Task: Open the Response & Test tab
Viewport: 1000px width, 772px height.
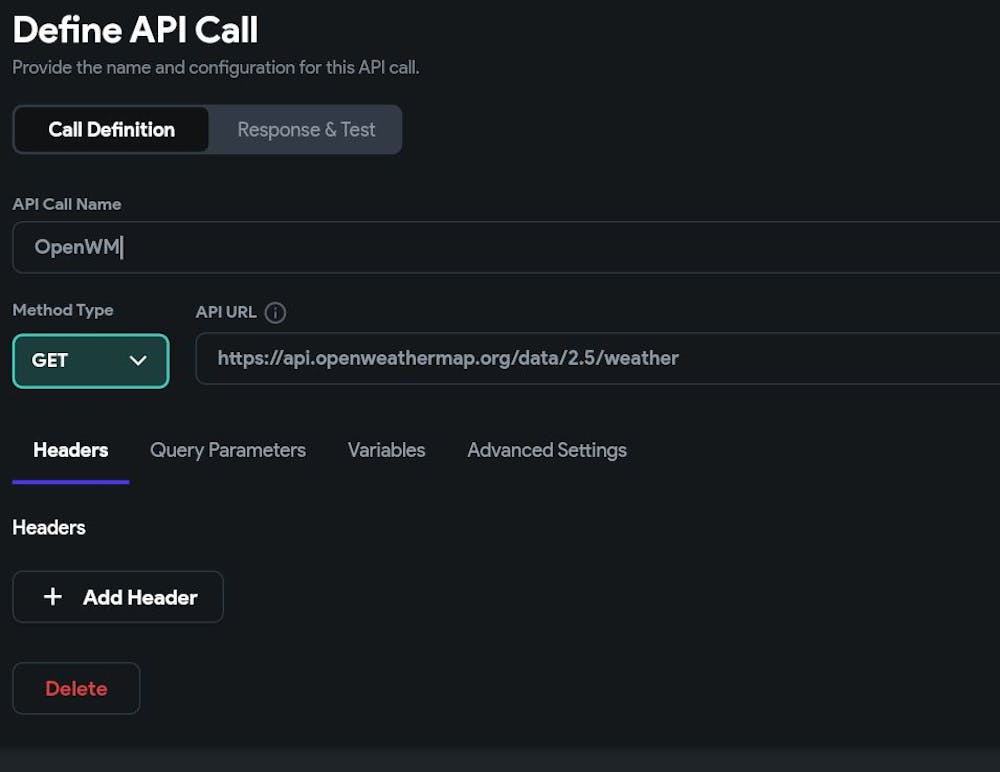Action: (x=306, y=130)
